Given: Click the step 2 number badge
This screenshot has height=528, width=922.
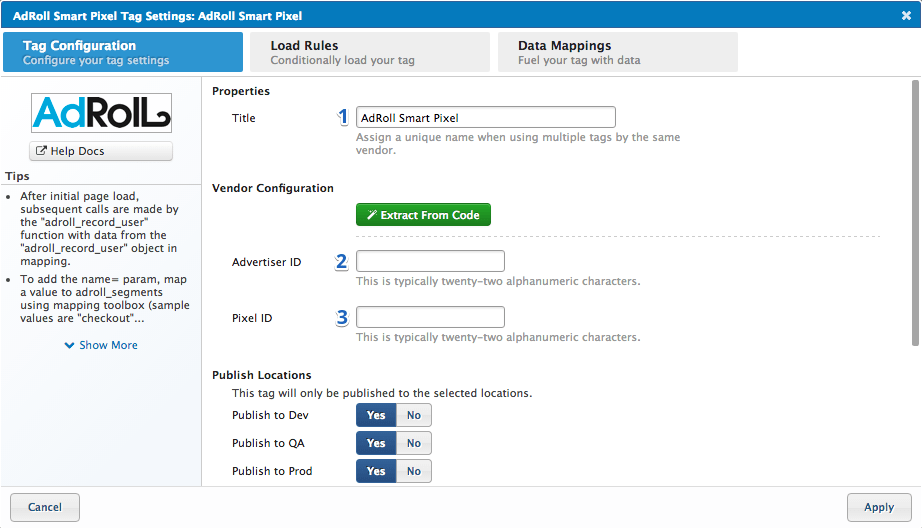Looking at the screenshot, I should 342,262.
